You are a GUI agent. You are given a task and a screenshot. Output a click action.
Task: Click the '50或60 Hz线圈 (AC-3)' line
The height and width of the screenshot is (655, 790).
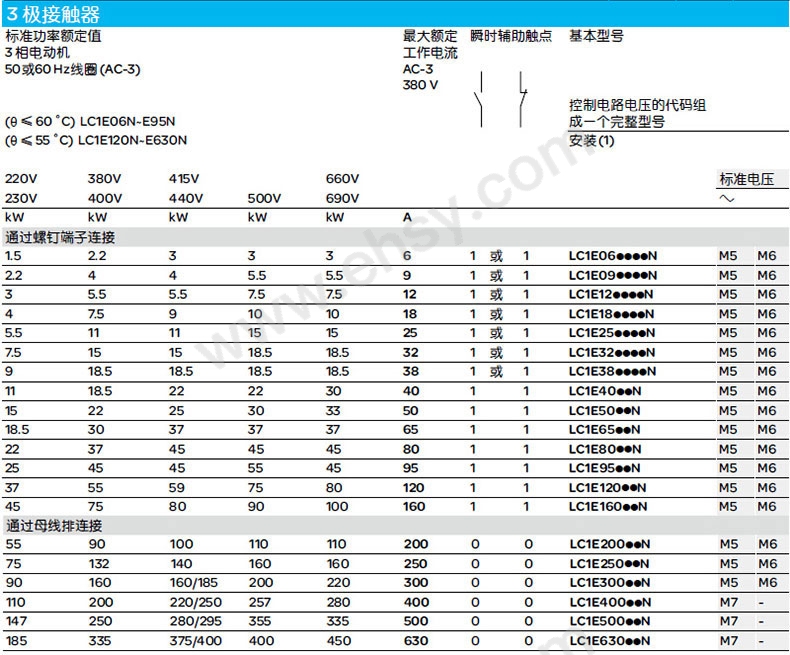pos(73,69)
